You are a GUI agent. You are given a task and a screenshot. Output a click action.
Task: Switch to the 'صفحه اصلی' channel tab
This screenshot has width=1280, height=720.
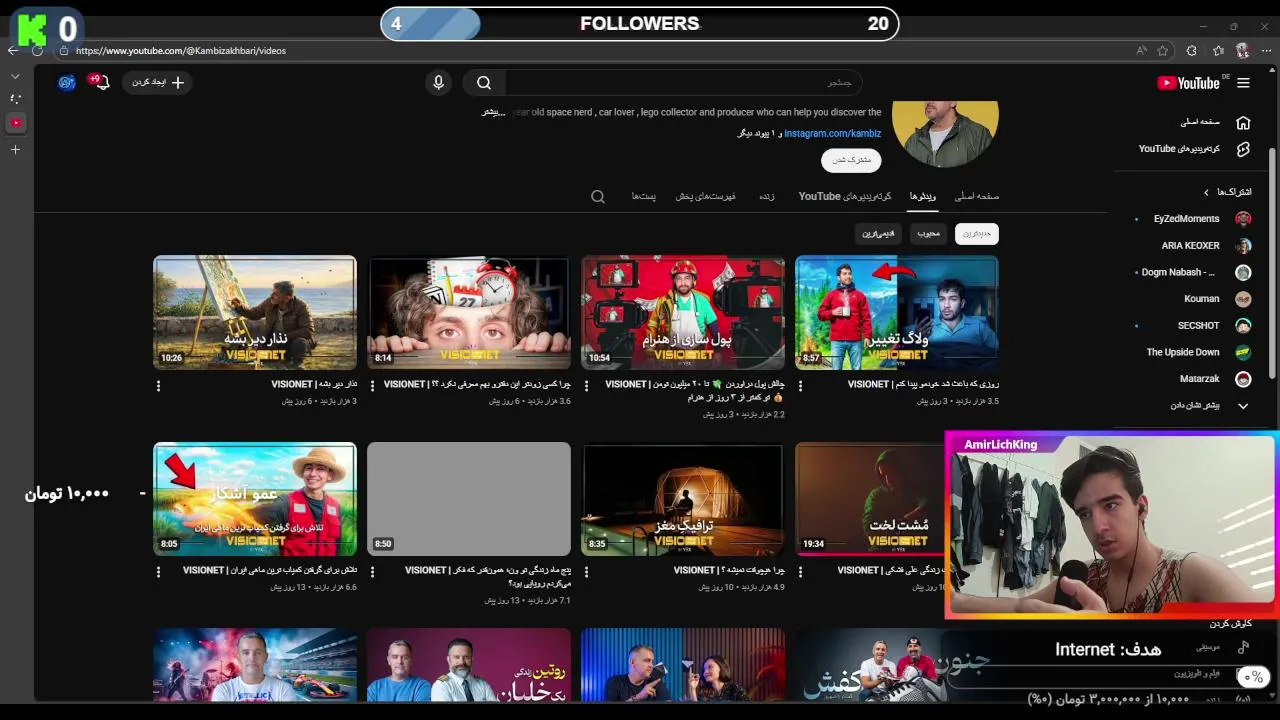coord(977,197)
